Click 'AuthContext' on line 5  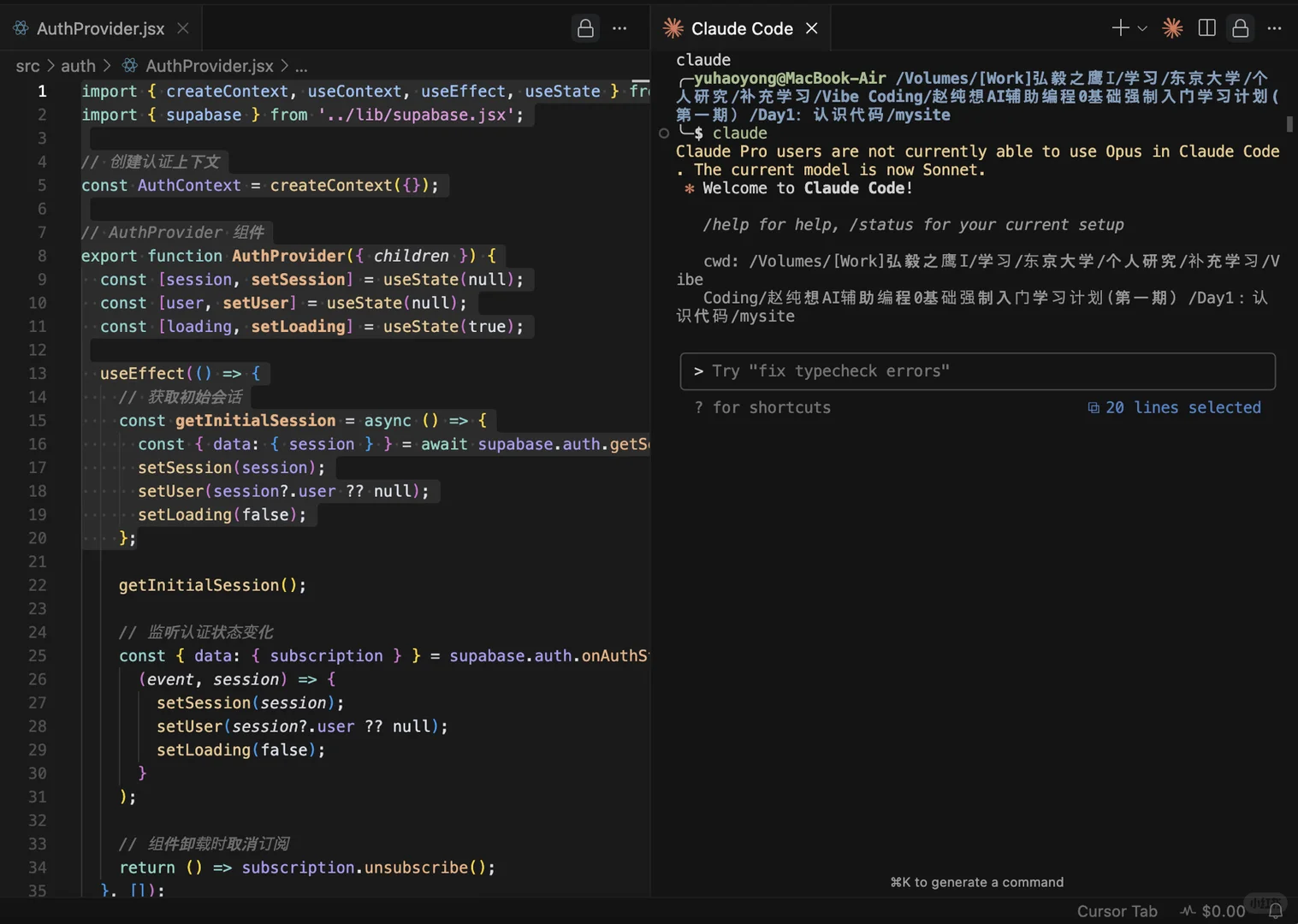[x=189, y=186]
